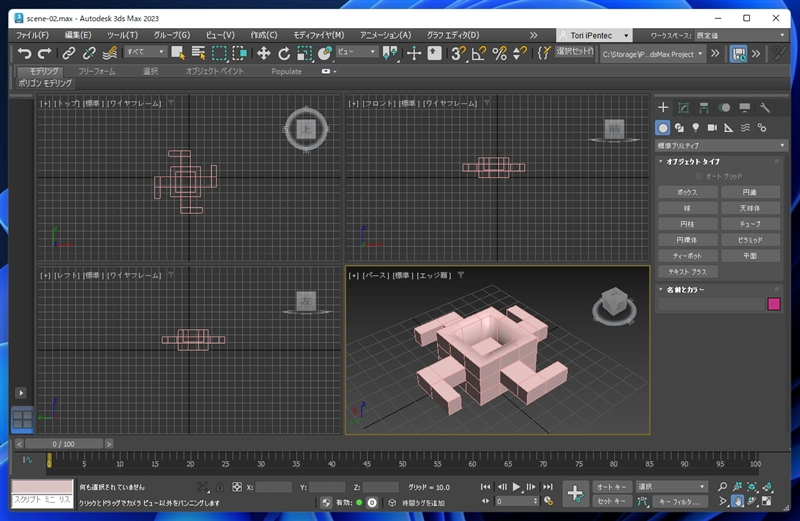
Task: Play the animation
Action: pos(516,487)
